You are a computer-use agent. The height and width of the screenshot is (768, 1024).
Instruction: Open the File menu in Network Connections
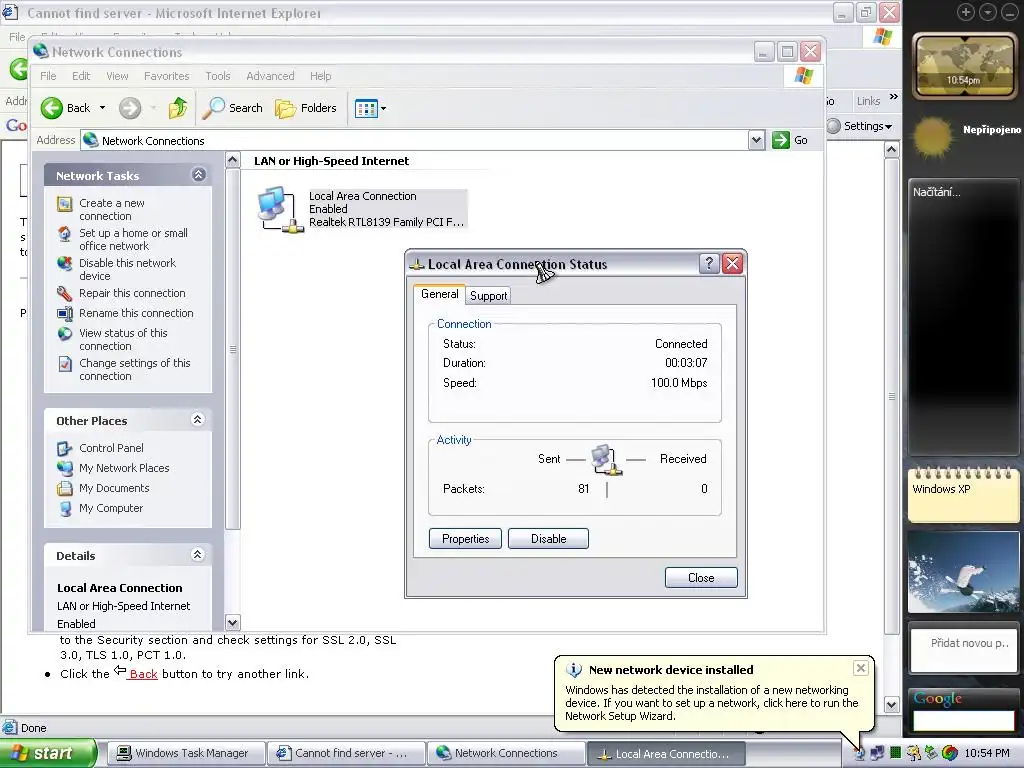pyautogui.click(x=48, y=76)
